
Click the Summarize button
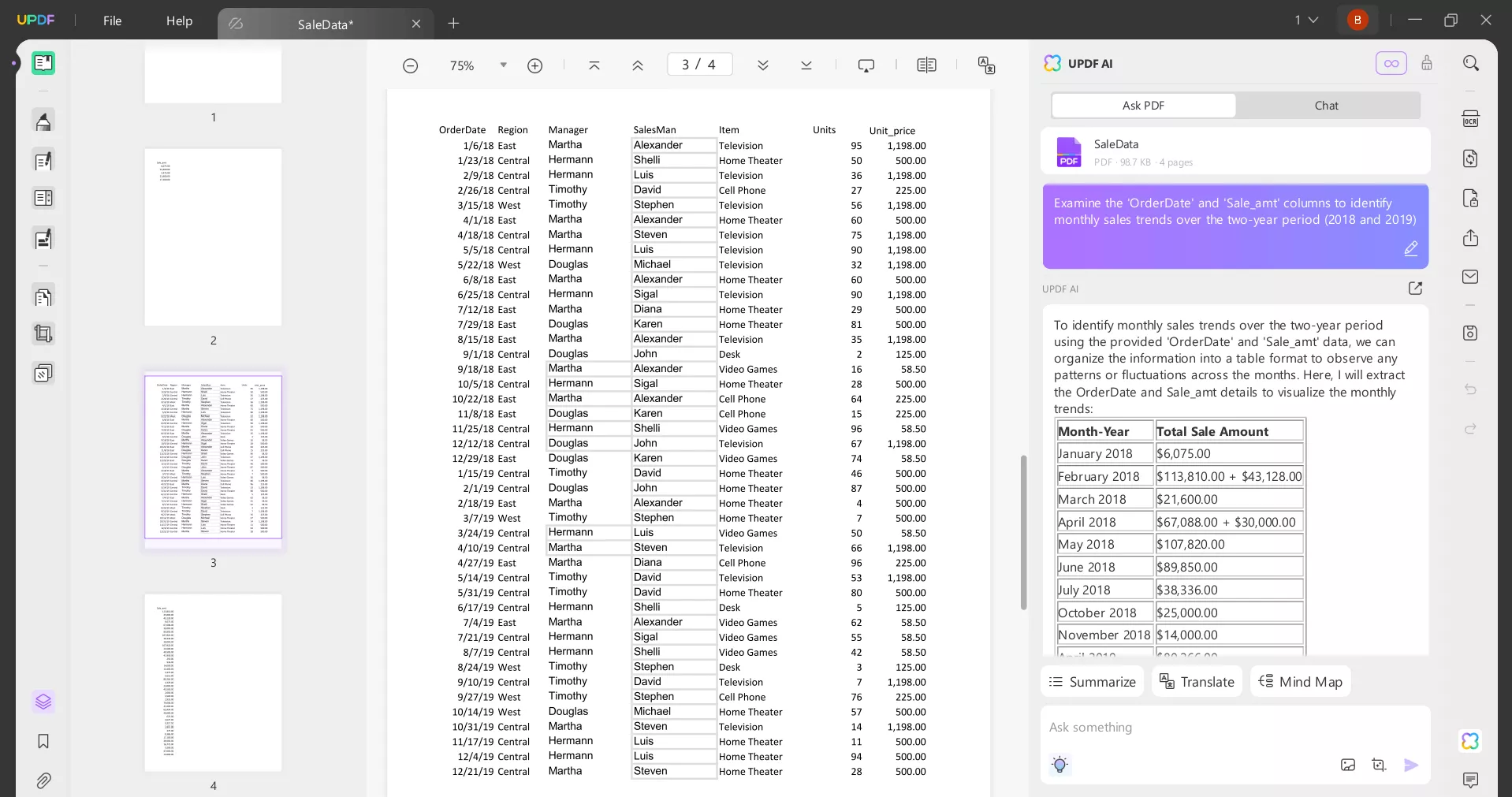(1093, 681)
